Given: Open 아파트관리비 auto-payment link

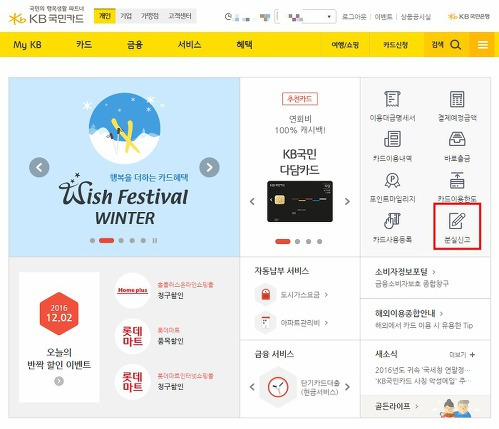Looking at the screenshot, I should 304,322.
